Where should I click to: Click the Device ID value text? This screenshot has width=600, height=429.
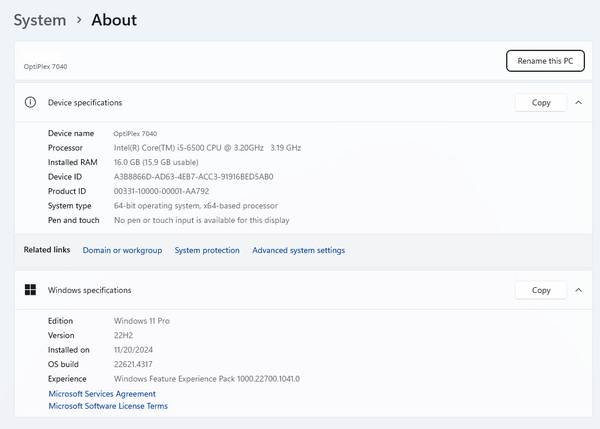(x=193, y=176)
